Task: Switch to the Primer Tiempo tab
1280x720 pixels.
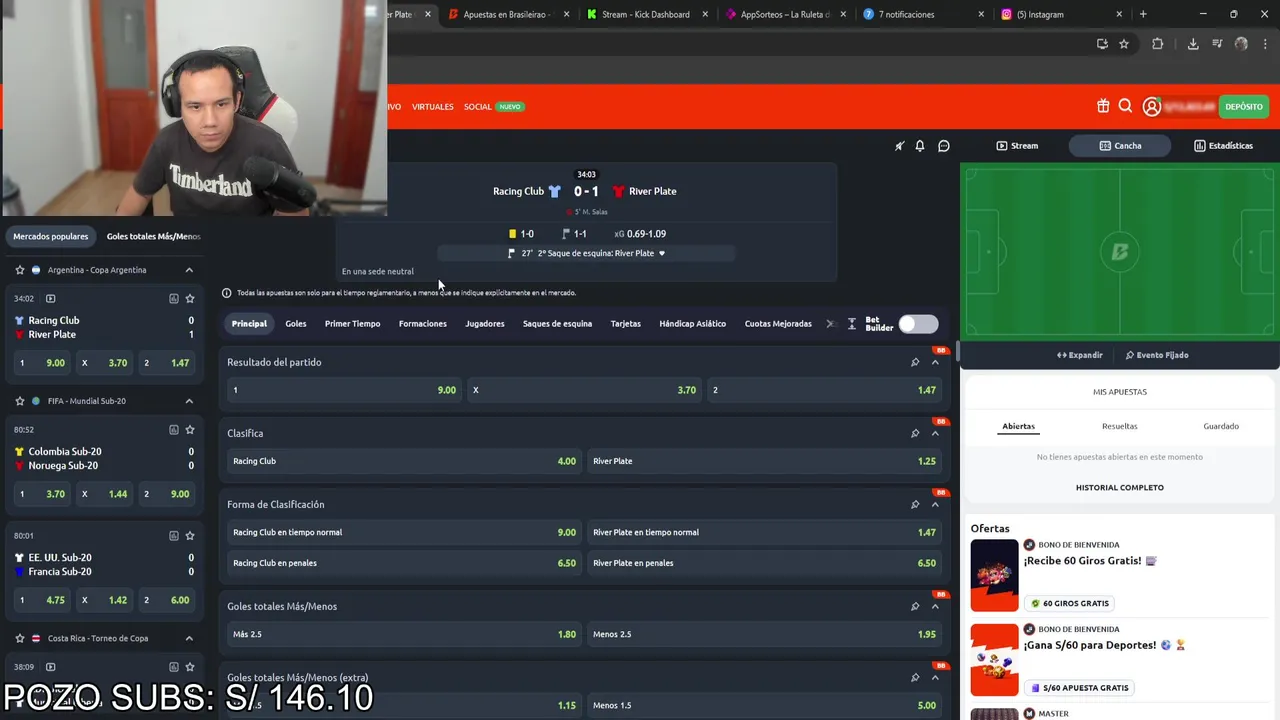Action: click(x=352, y=324)
